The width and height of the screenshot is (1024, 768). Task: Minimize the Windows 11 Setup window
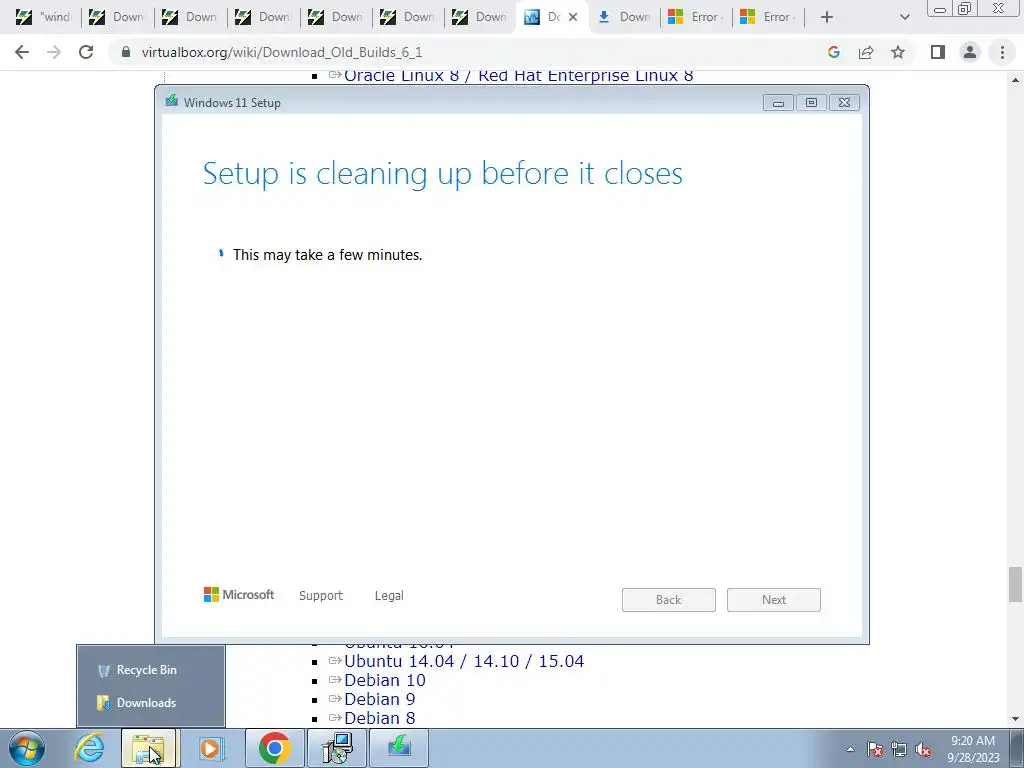point(778,103)
